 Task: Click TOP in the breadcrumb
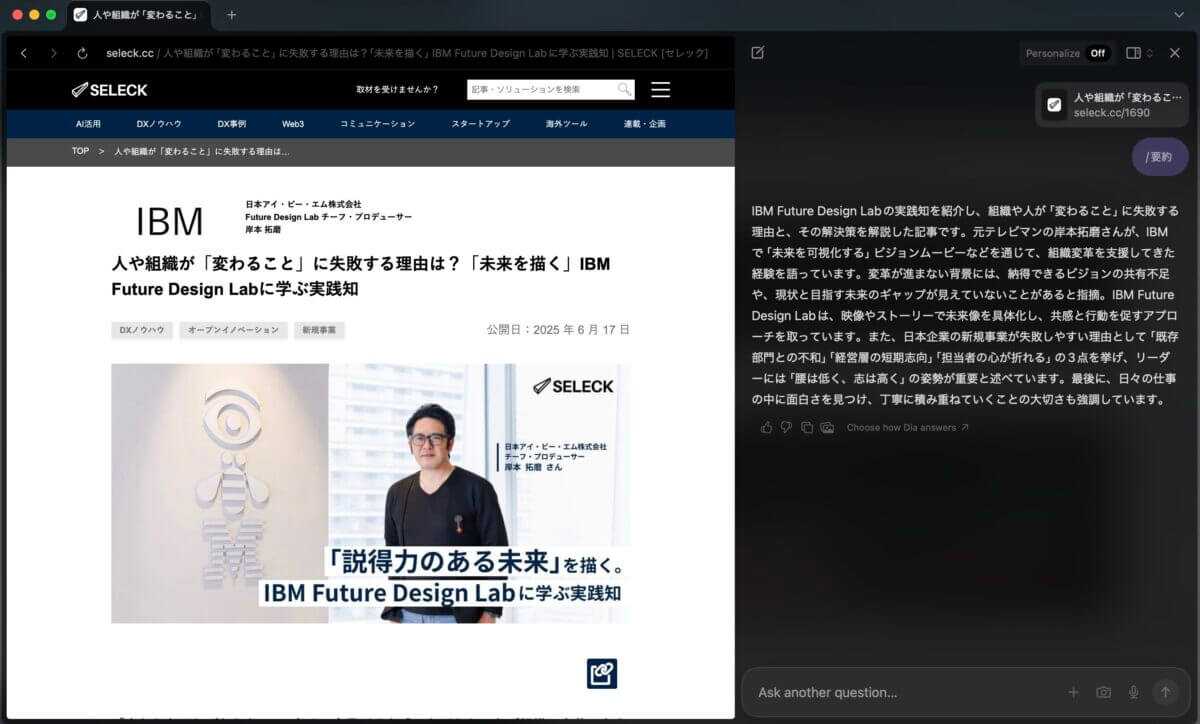tap(80, 152)
